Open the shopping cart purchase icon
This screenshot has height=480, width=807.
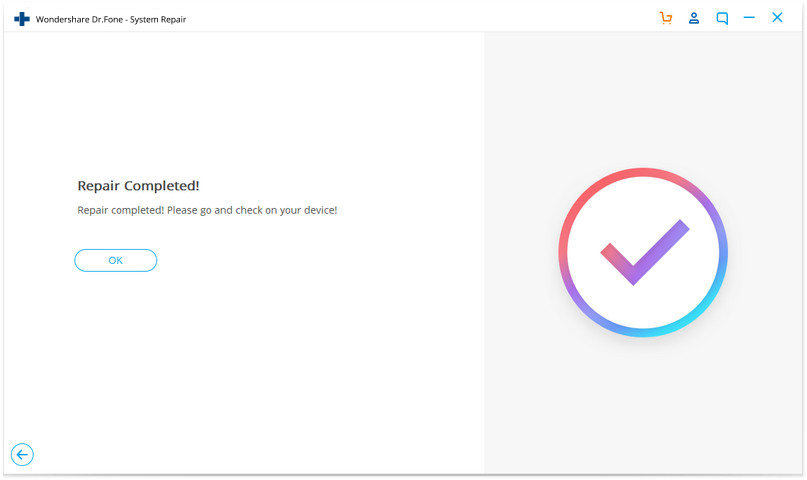point(666,18)
